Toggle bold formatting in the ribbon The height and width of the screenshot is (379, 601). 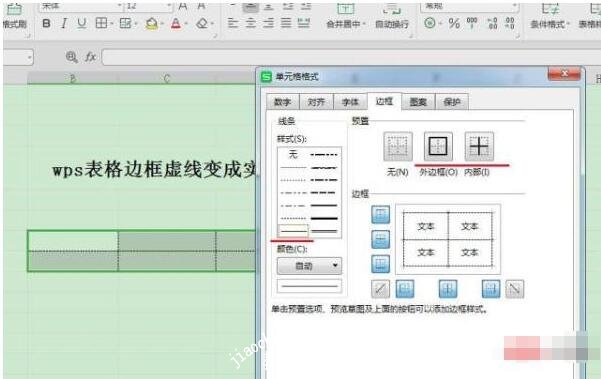point(46,24)
